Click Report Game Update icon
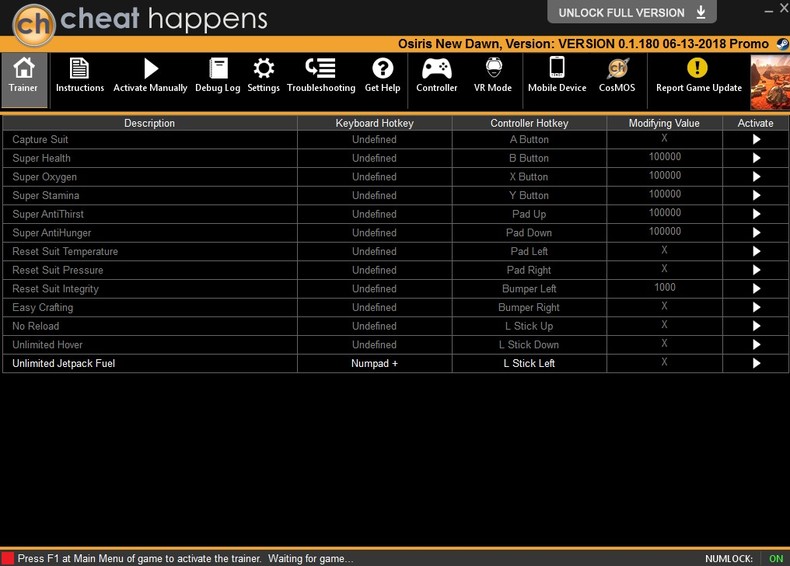790x566 pixels. click(x=697, y=68)
